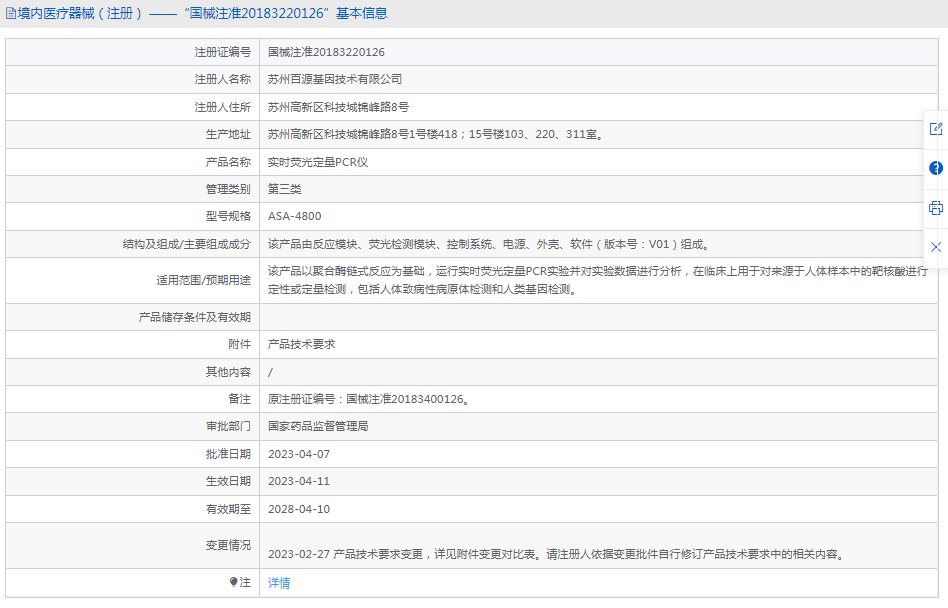Screen dimensions: 948x608
Task: Select effective date 2023-04-11
Action: point(299,481)
